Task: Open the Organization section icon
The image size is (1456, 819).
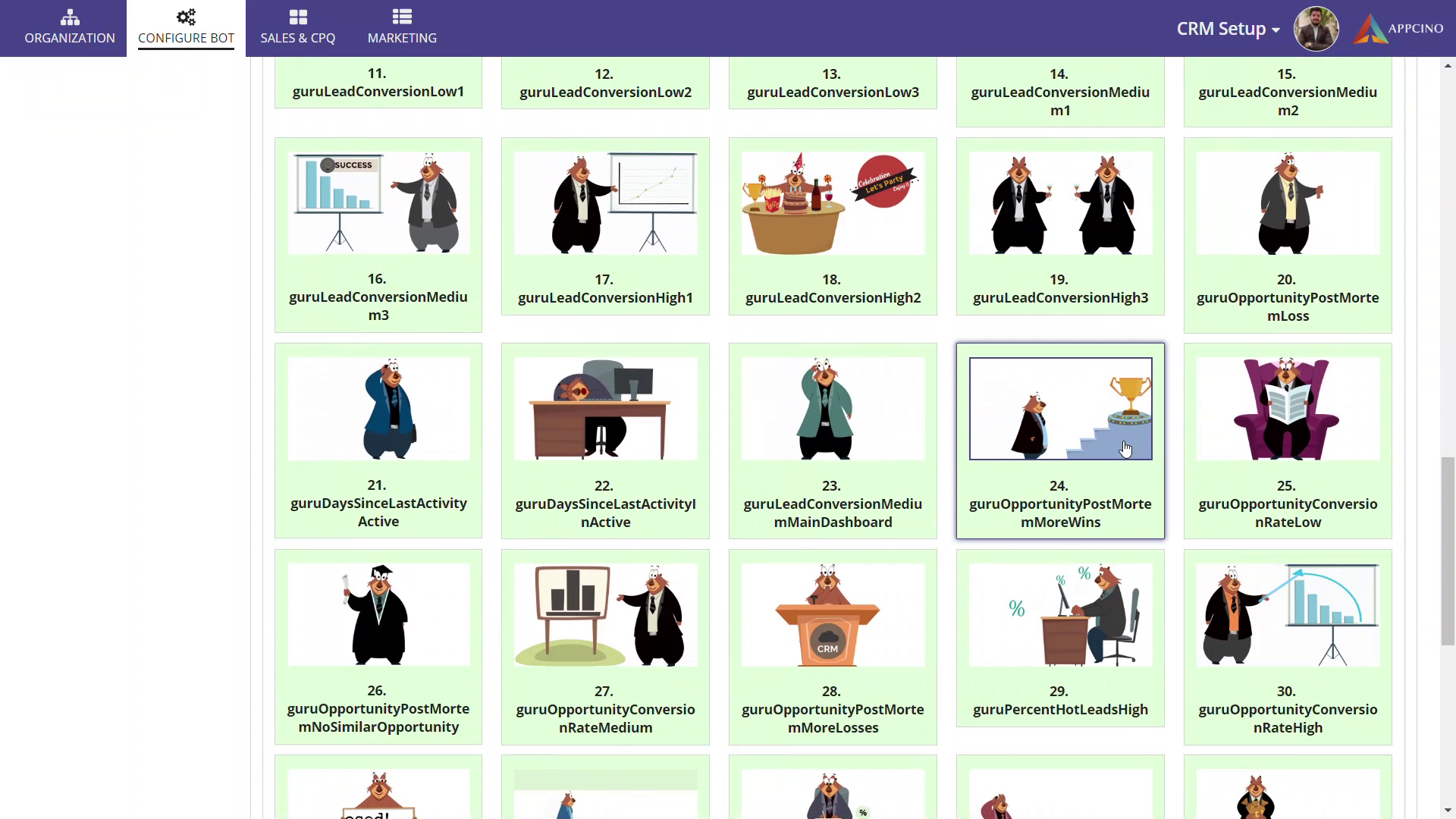Action: pyautogui.click(x=70, y=17)
